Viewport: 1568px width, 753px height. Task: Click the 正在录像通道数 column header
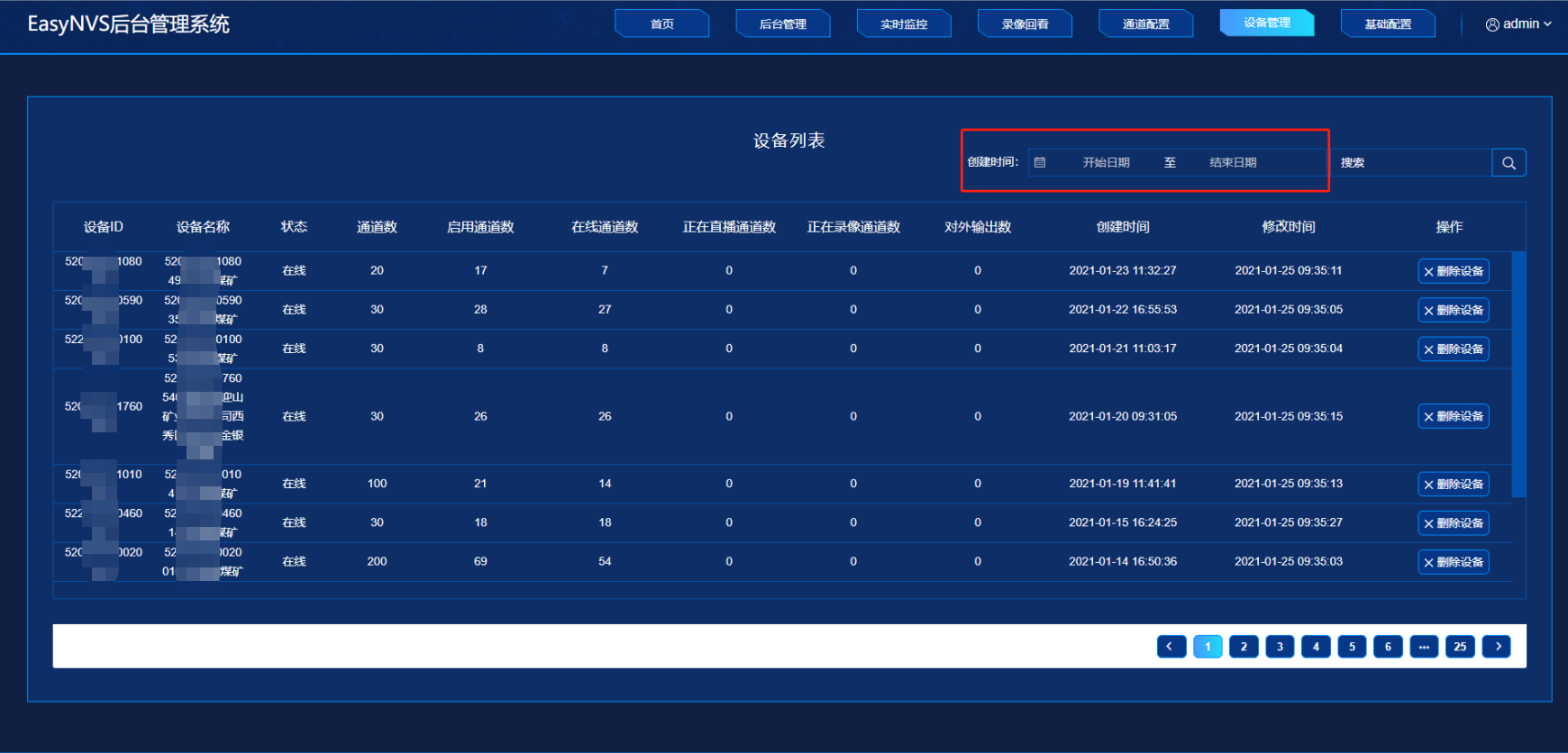click(x=853, y=227)
